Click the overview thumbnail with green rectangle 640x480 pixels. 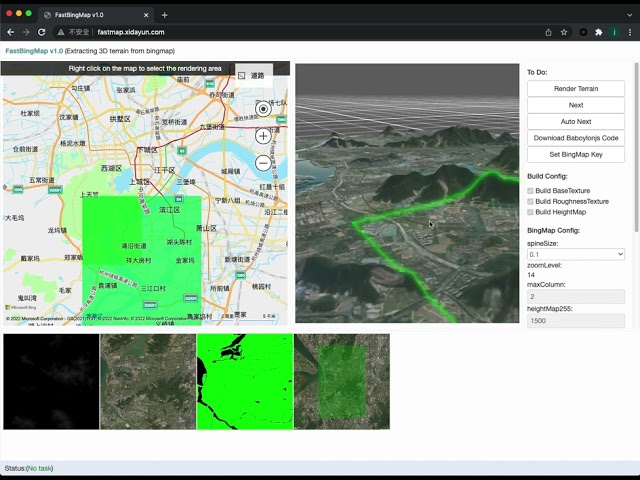pos(342,382)
